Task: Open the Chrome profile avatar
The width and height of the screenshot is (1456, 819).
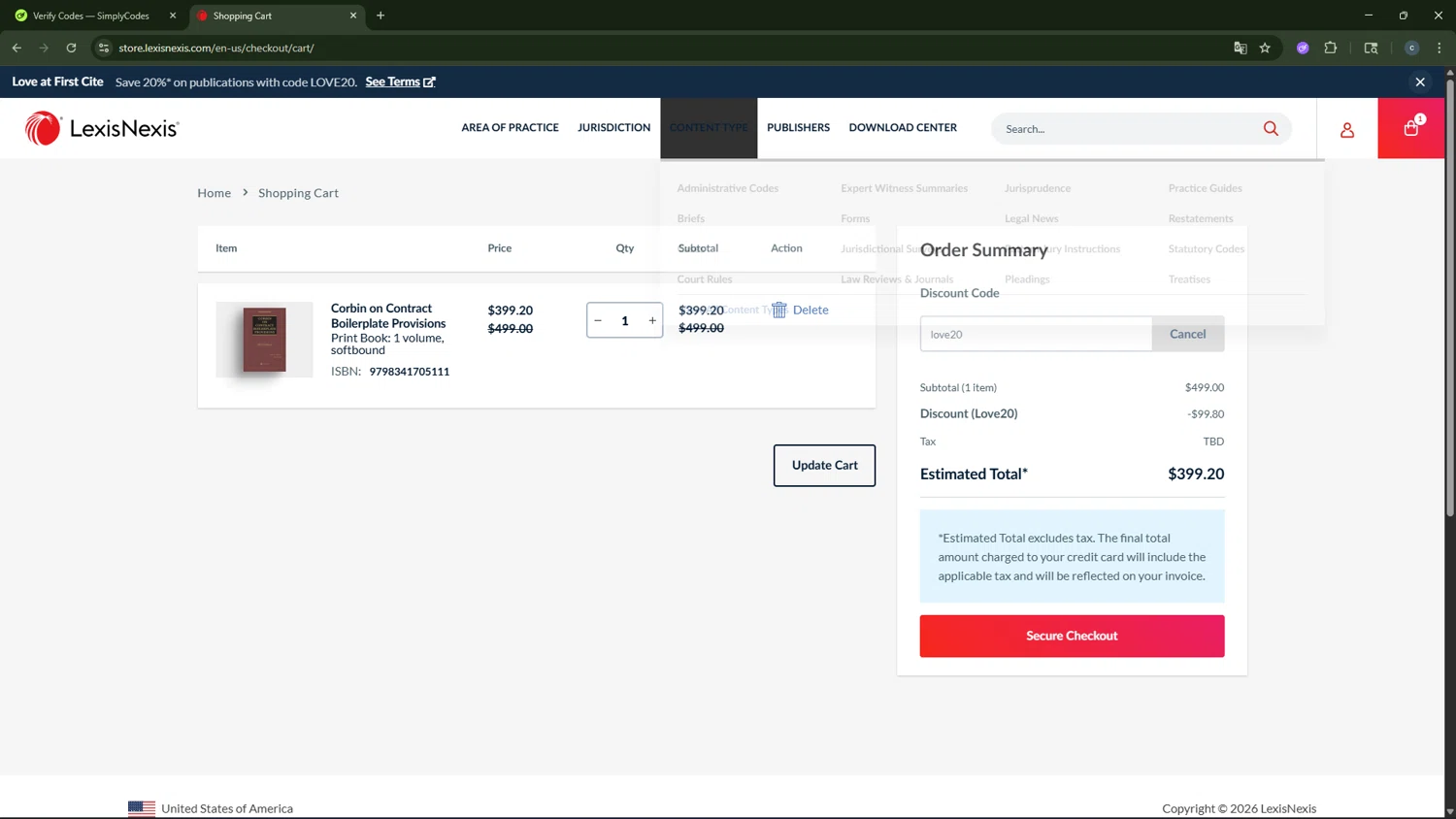Action: (x=1412, y=48)
